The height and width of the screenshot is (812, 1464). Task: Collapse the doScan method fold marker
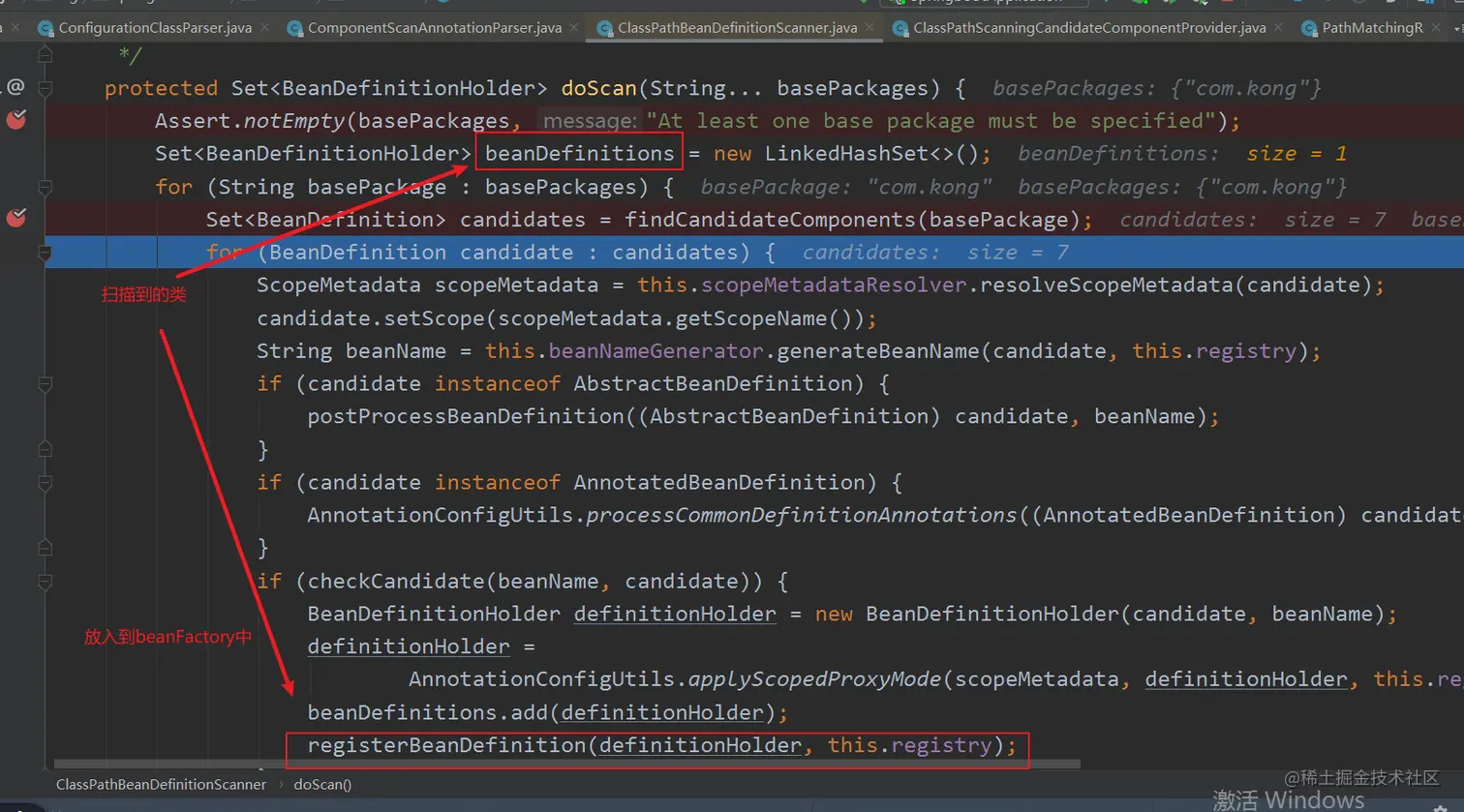coord(45,87)
